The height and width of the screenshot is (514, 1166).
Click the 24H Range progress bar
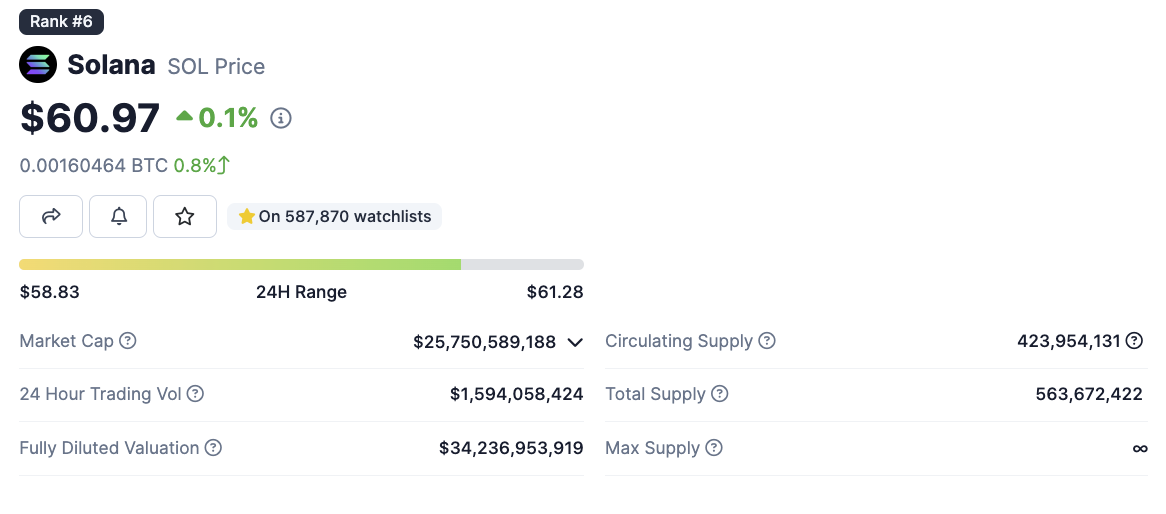pyautogui.click(x=301, y=264)
